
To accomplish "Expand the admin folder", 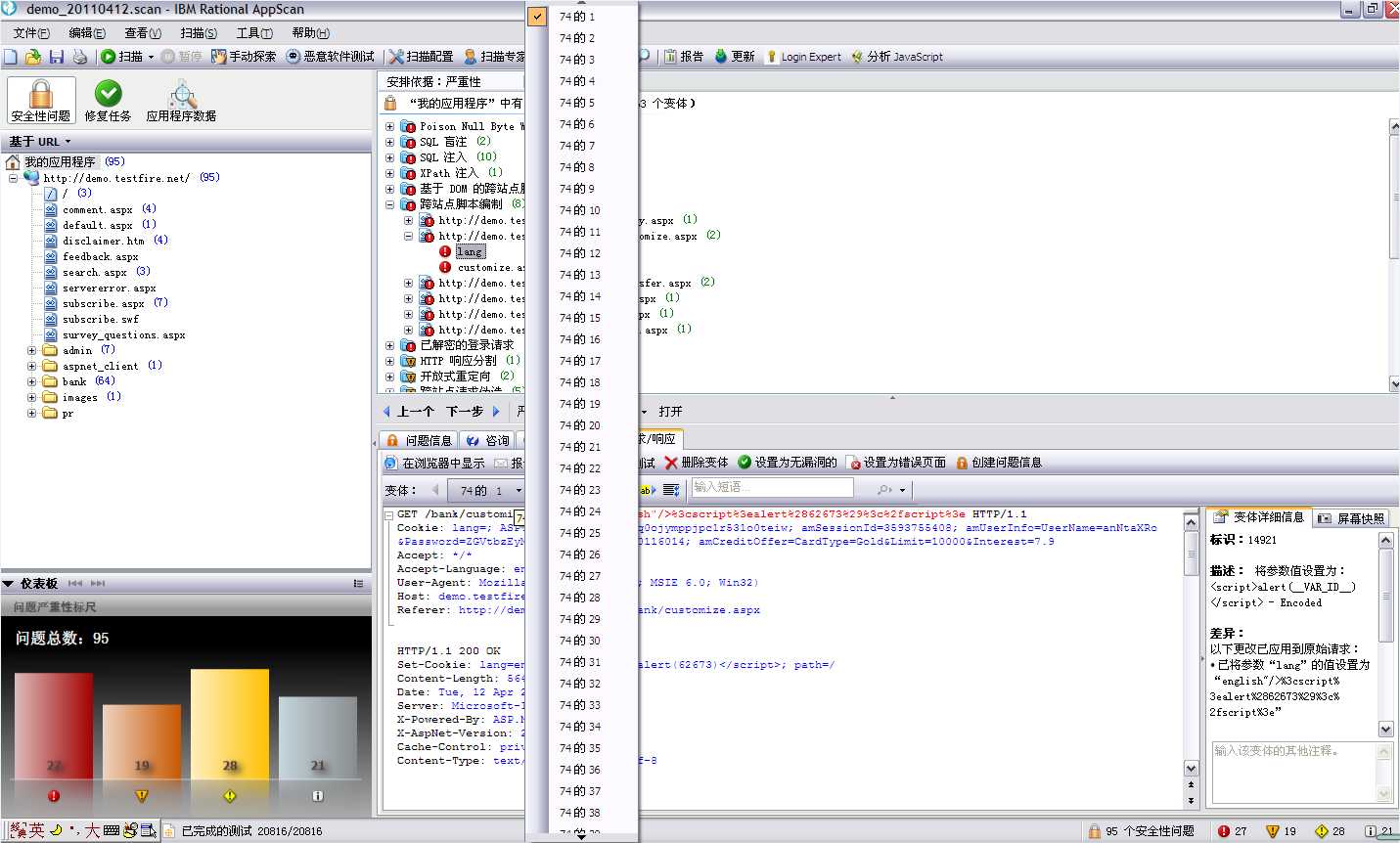I will coord(31,350).
